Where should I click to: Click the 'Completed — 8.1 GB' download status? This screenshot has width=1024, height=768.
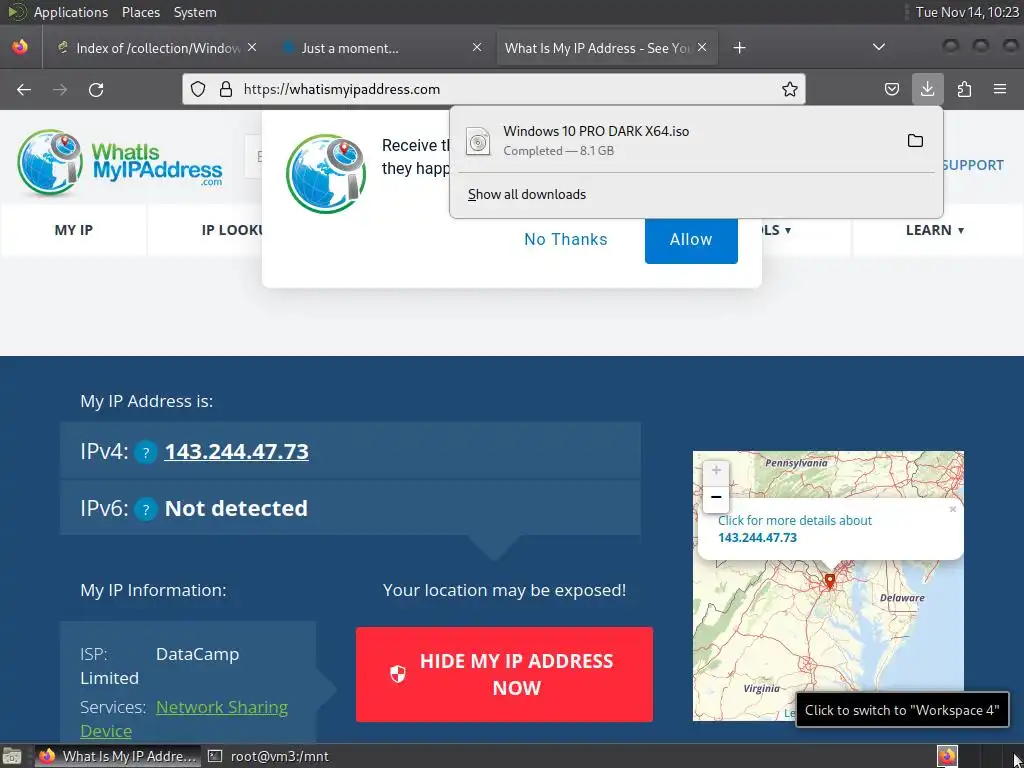click(x=558, y=151)
